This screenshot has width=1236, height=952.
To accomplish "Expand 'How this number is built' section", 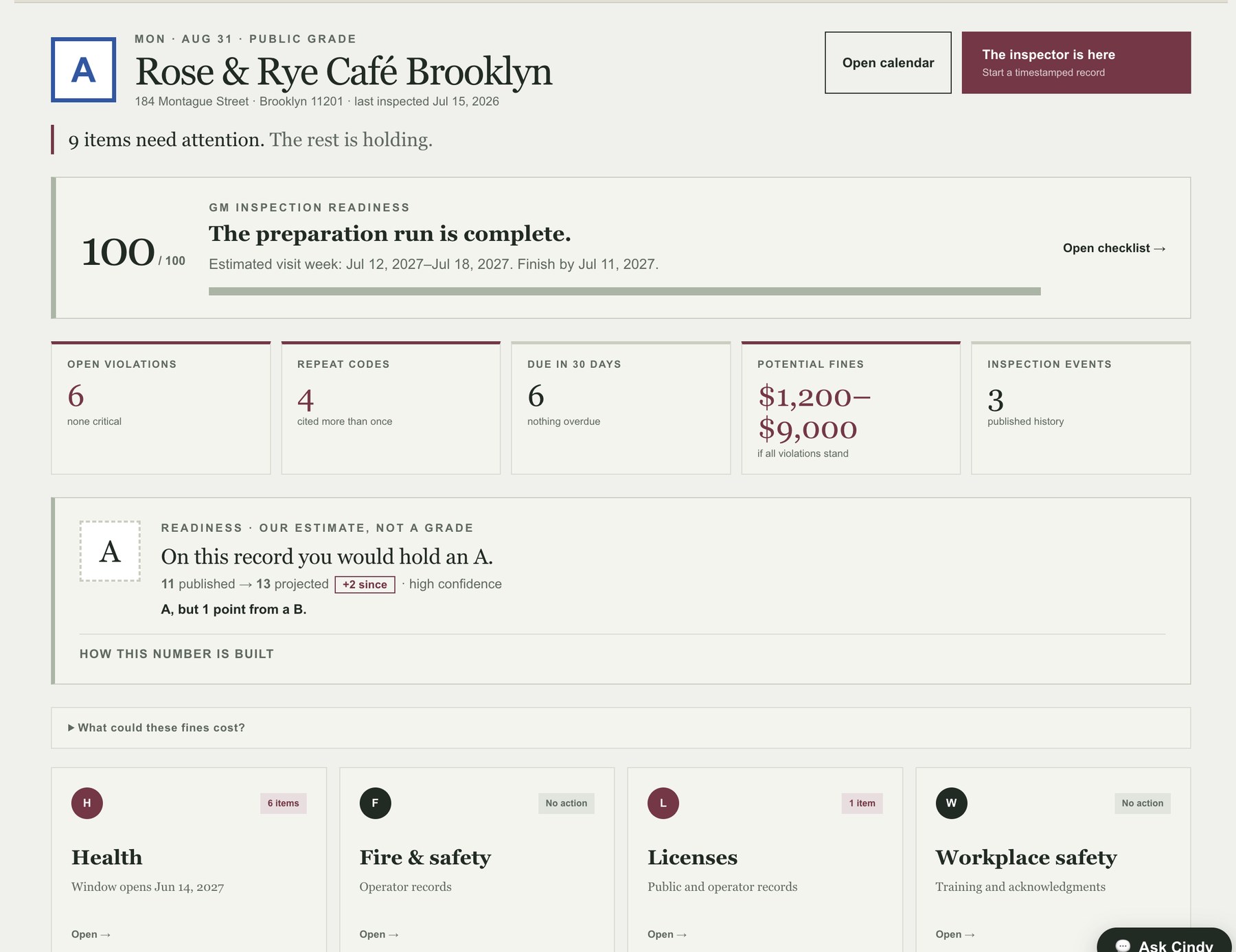I will (176, 654).
